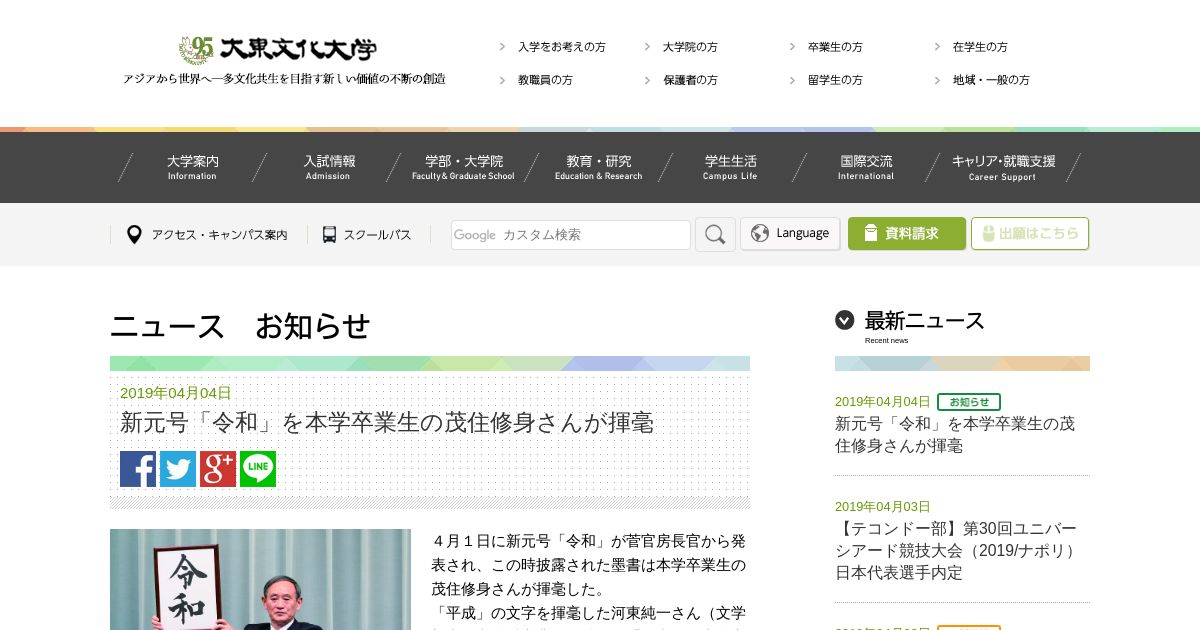Open the 国際交流 International menu
The width and height of the screenshot is (1200, 630).
point(866,167)
